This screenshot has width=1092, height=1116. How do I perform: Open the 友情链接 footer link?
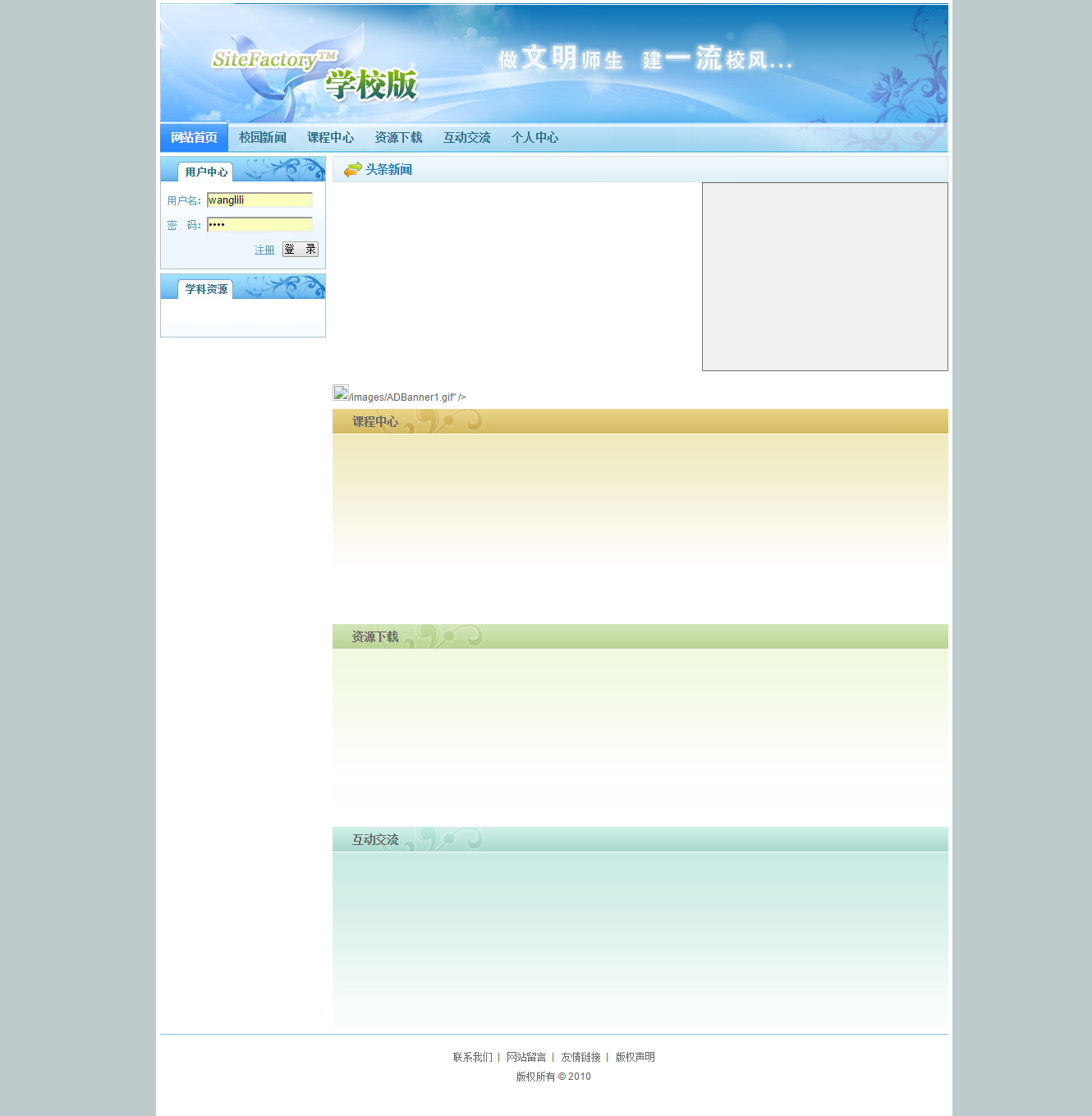(x=581, y=1058)
